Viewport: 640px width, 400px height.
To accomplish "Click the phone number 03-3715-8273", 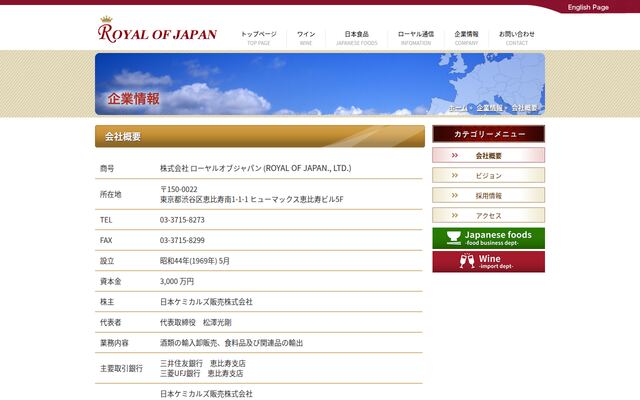I will click(182, 220).
